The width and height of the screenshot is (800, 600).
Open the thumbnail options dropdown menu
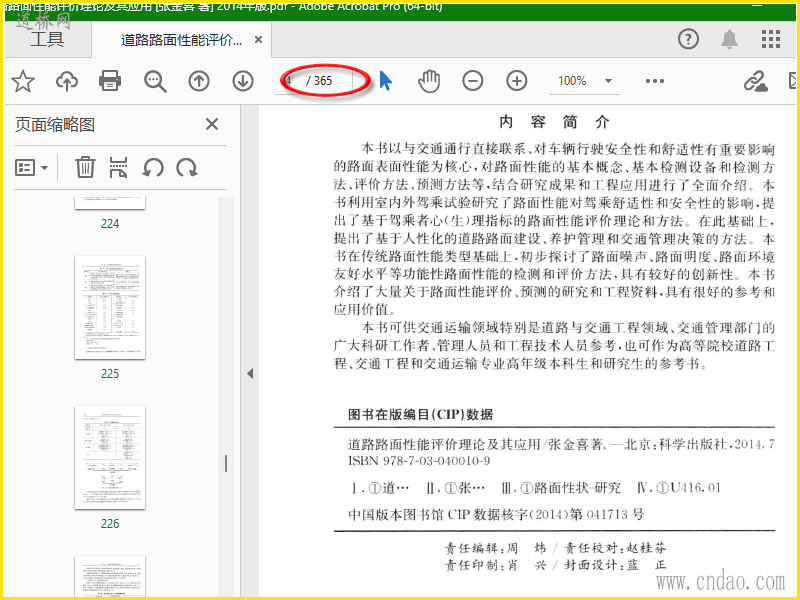[x=32, y=168]
